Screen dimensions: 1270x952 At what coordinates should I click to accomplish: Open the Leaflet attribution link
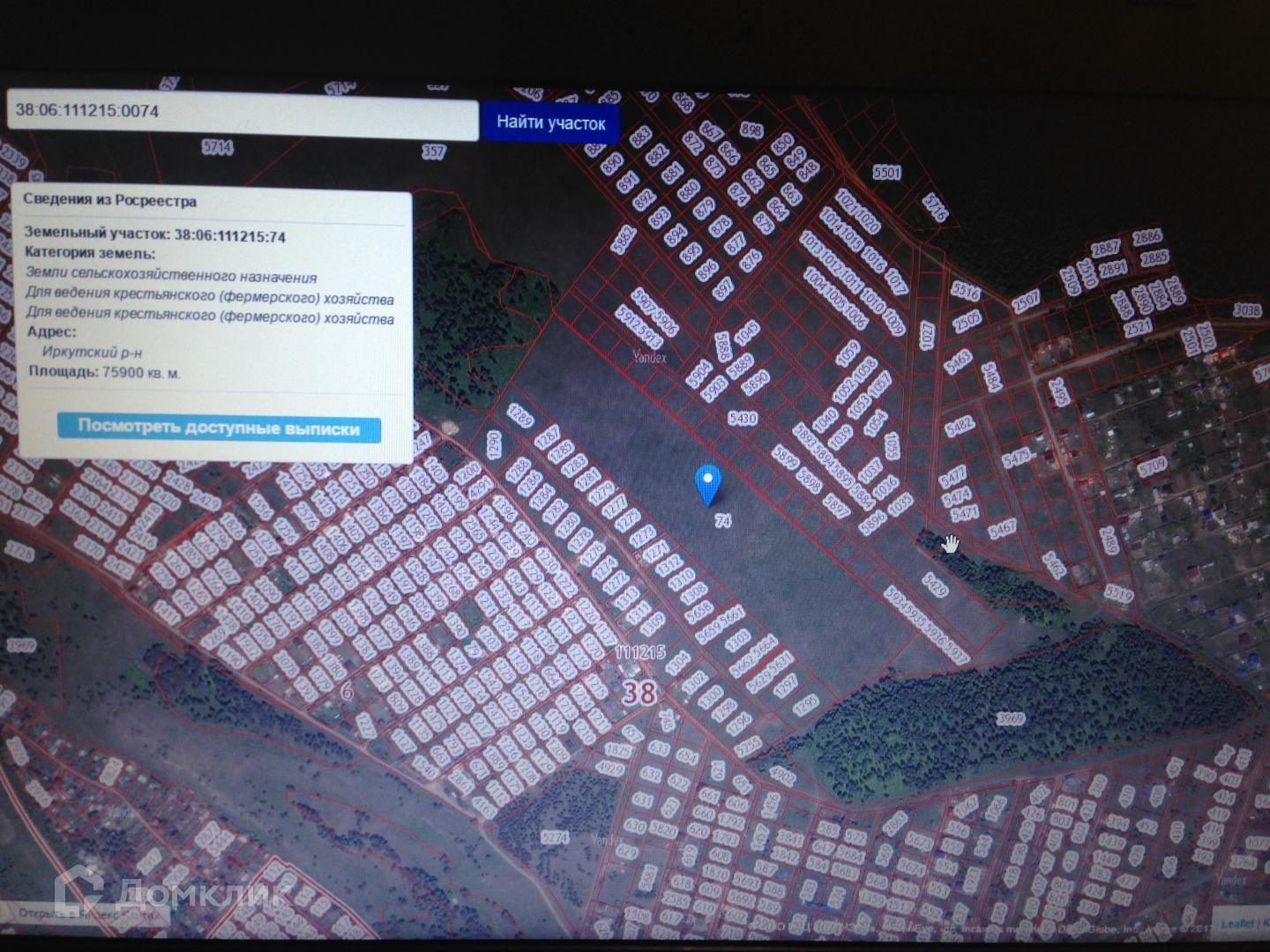pos(1236,924)
